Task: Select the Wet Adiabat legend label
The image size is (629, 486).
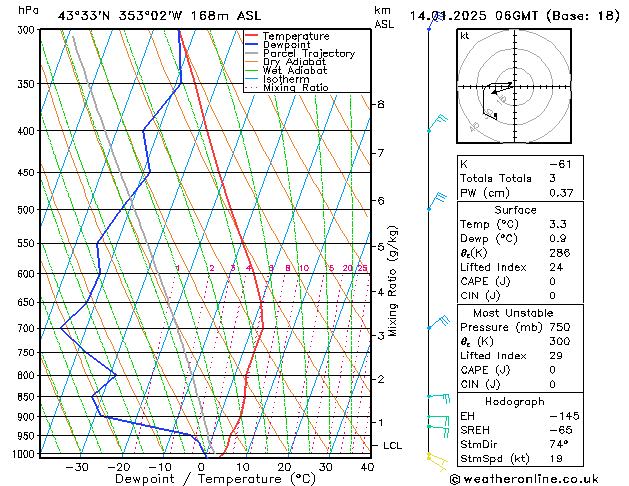Action: click(x=295, y=71)
